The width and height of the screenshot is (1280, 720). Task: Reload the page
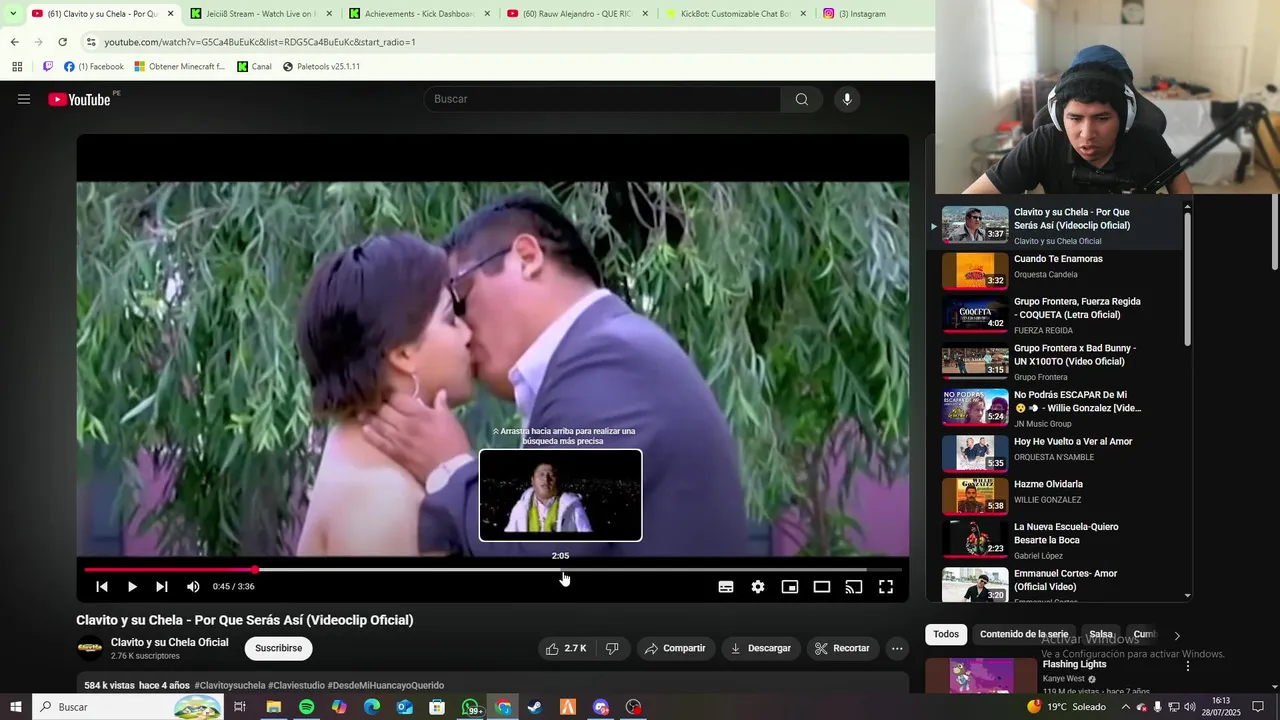click(x=62, y=42)
